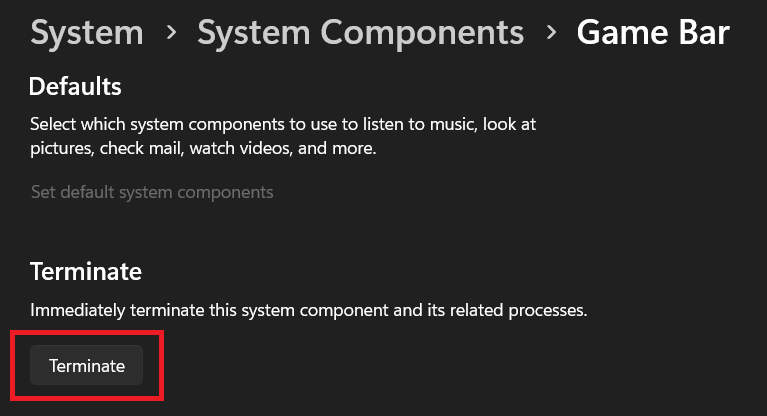Click the "Immediately terminate this system component" description

coord(308,310)
